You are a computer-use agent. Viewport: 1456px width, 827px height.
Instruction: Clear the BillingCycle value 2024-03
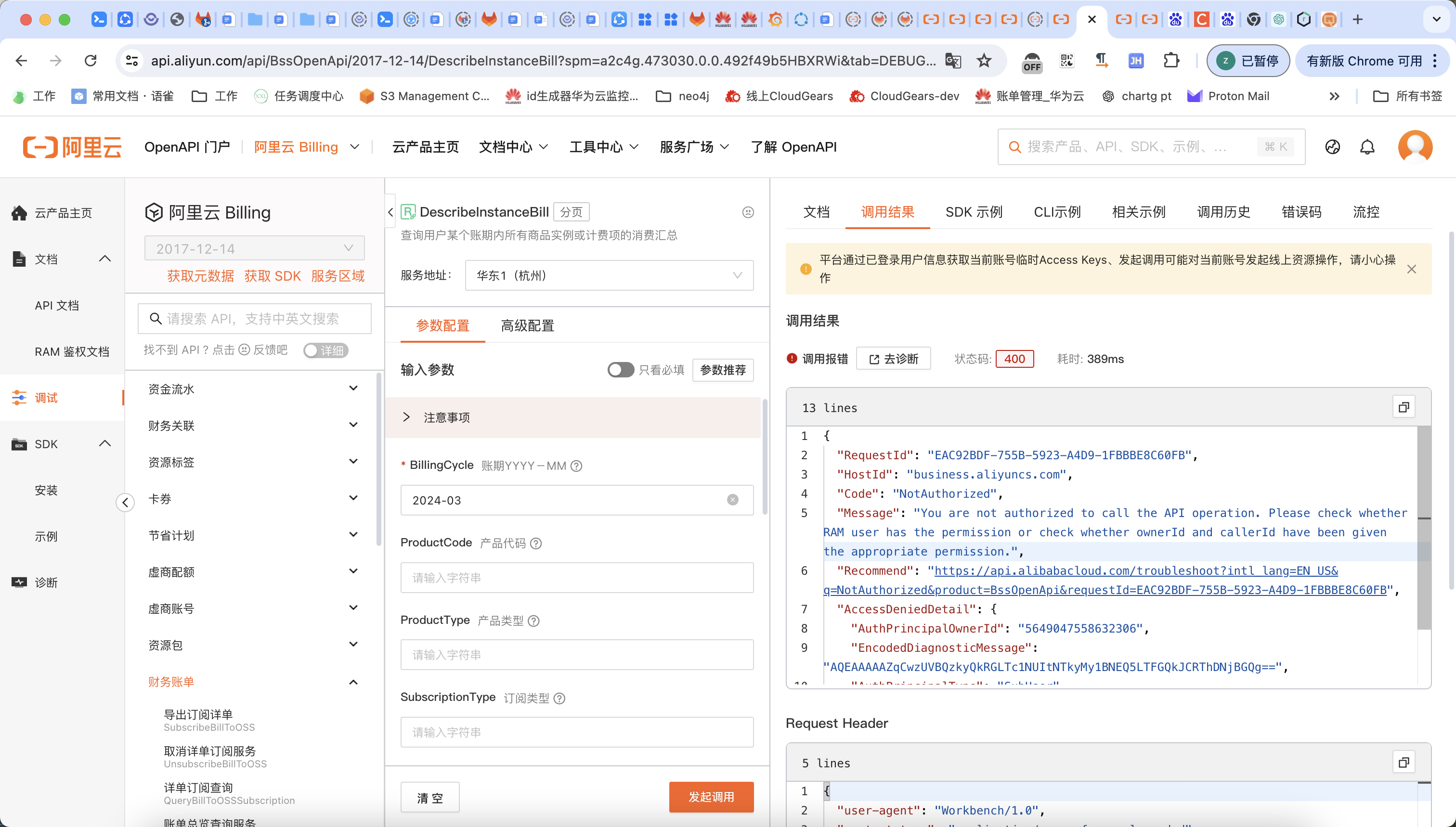[733, 500]
